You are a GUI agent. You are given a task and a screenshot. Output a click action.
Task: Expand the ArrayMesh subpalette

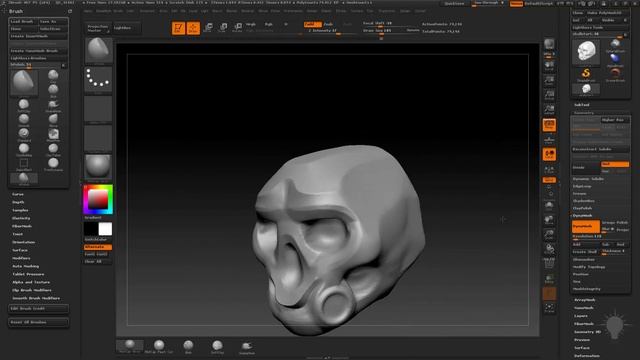[584, 300]
